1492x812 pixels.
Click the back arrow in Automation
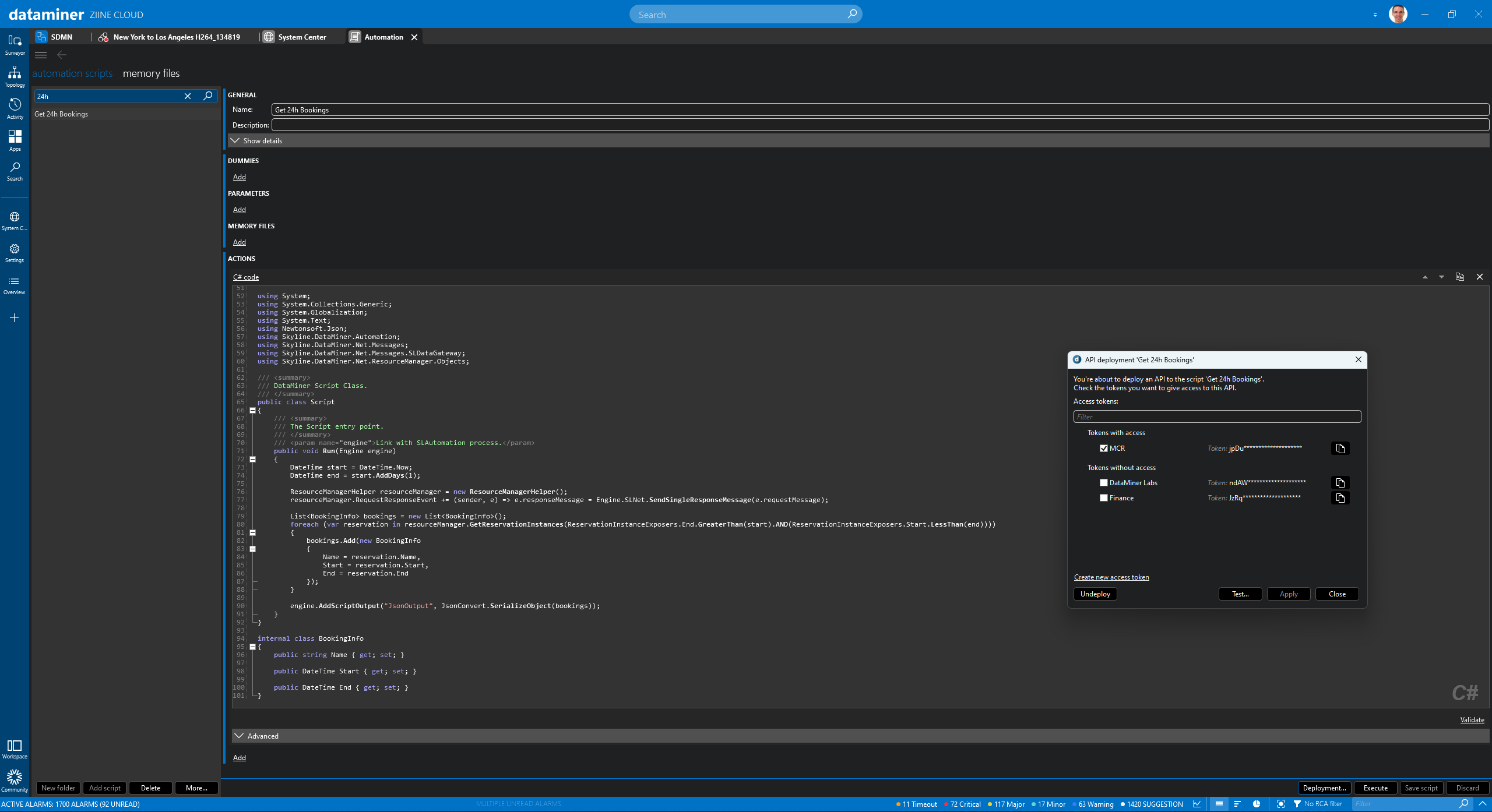click(x=62, y=55)
